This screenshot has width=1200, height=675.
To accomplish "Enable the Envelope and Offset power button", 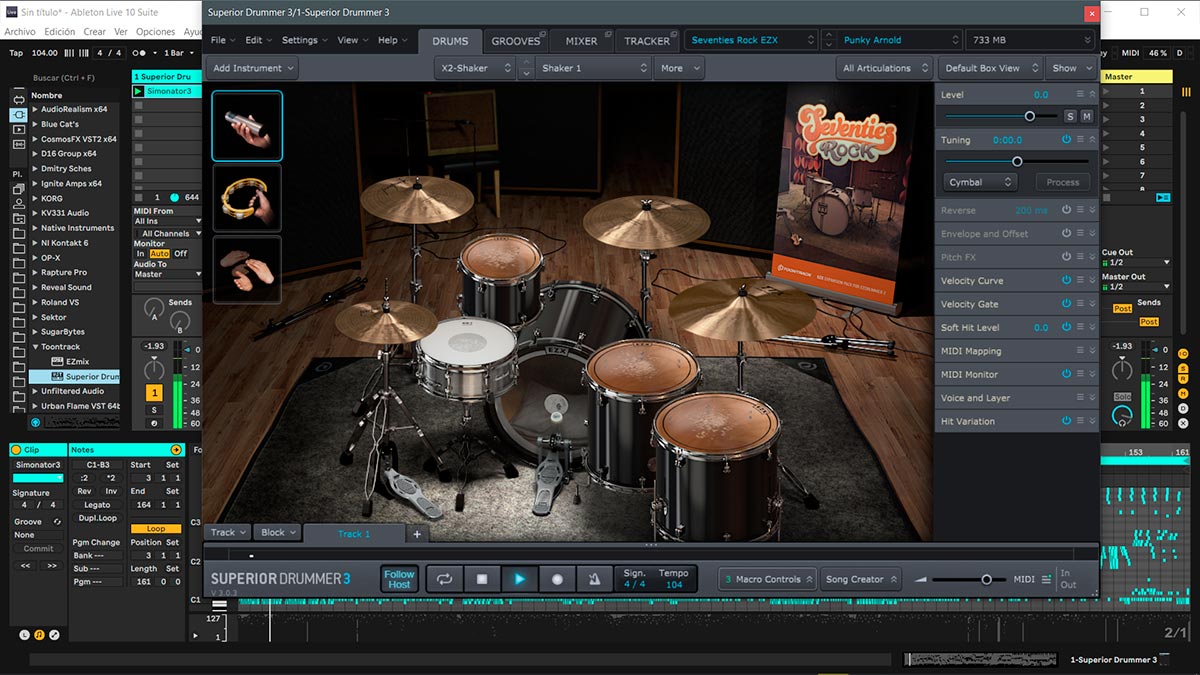I will point(1066,234).
